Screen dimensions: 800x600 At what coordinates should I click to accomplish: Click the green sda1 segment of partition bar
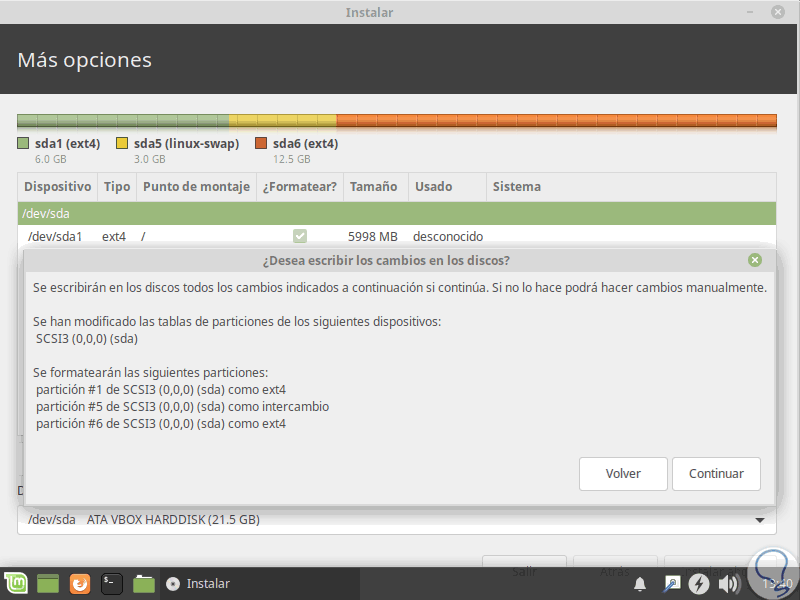tap(123, 121)
